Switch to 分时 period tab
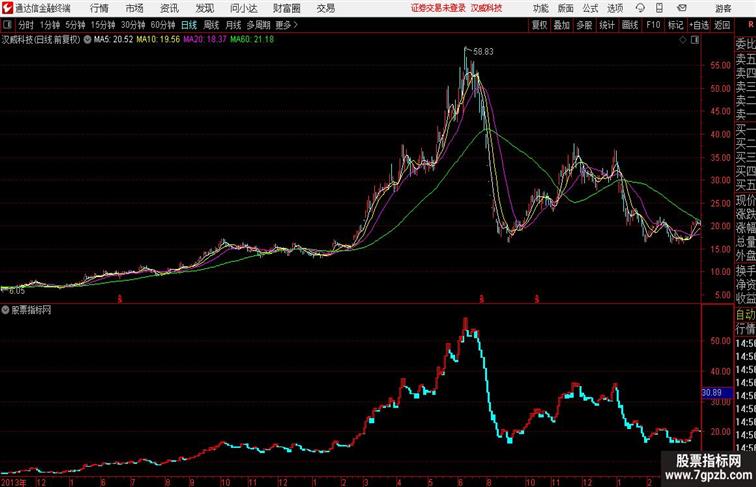This screenshot has height=487, width=756. pyautogui.click(x=26, y=25)
